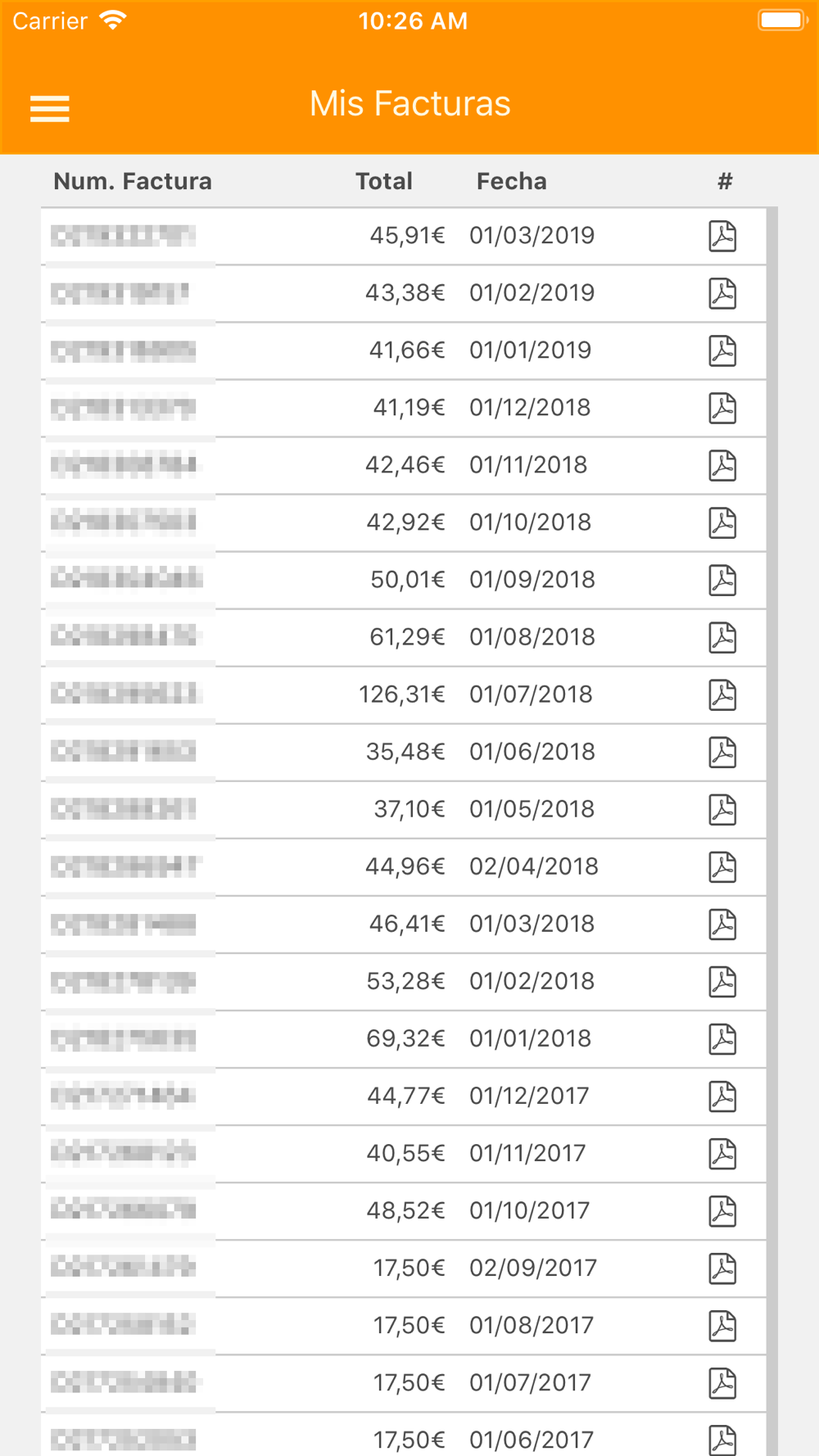Open the hamburger menu

[x=50, y=108]
